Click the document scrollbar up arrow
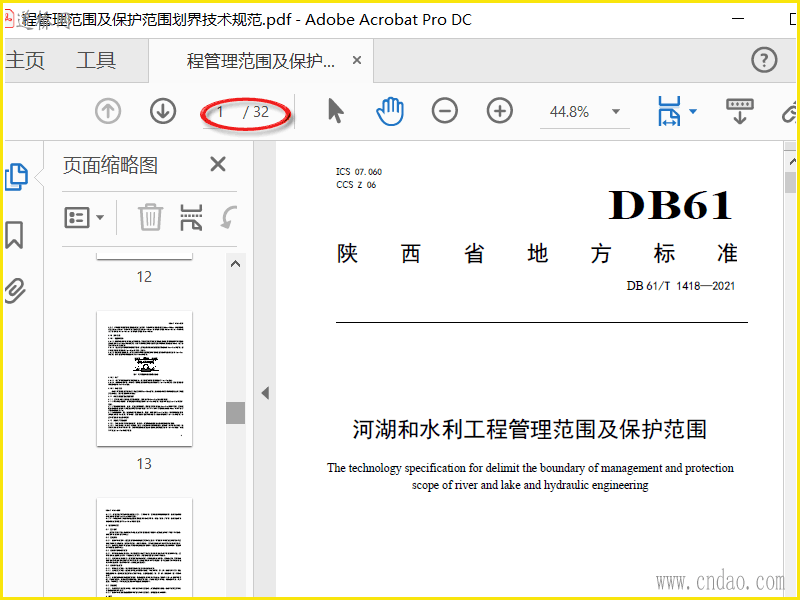 [x=792, y=161]
